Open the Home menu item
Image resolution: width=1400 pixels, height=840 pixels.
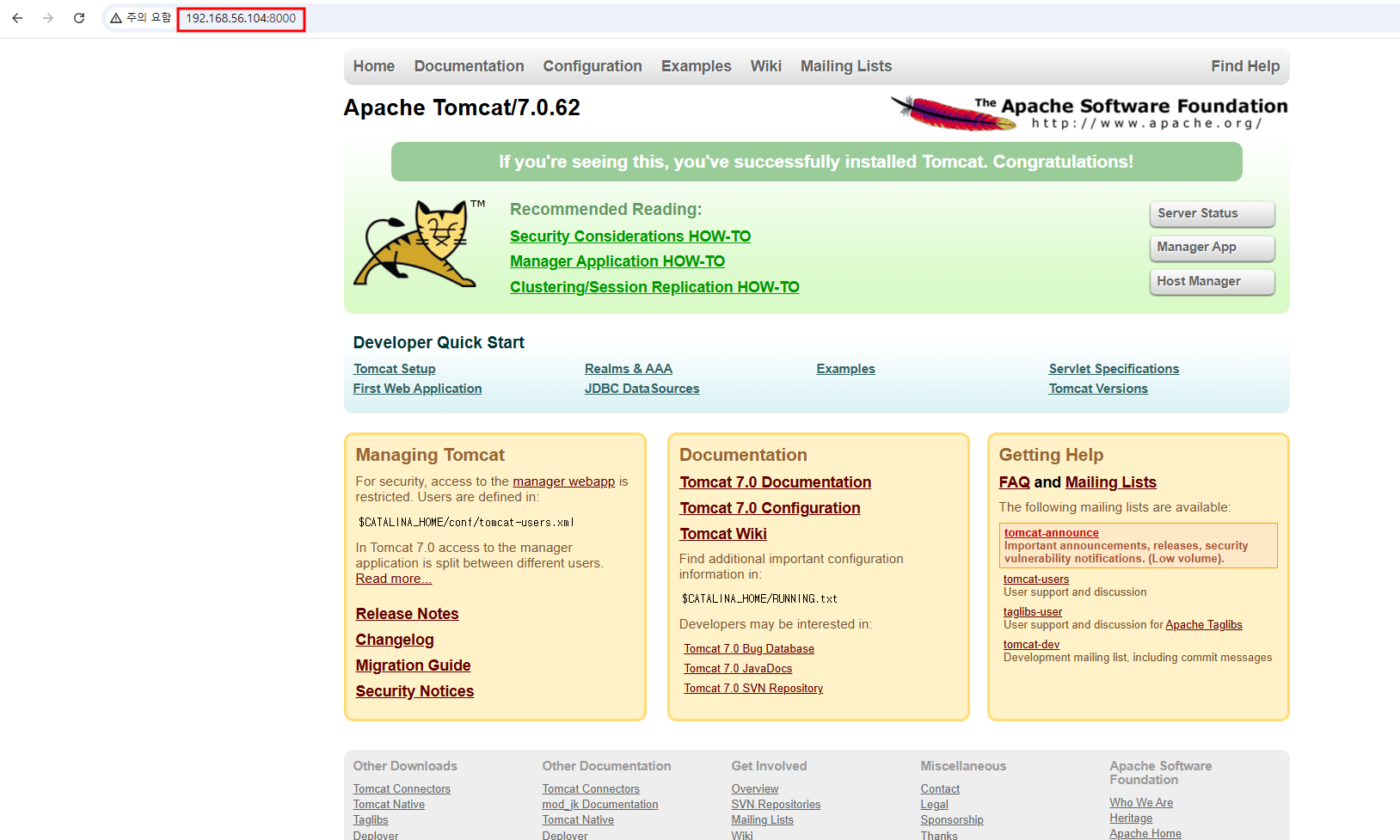pyautogui.click(x=374, y=66)
